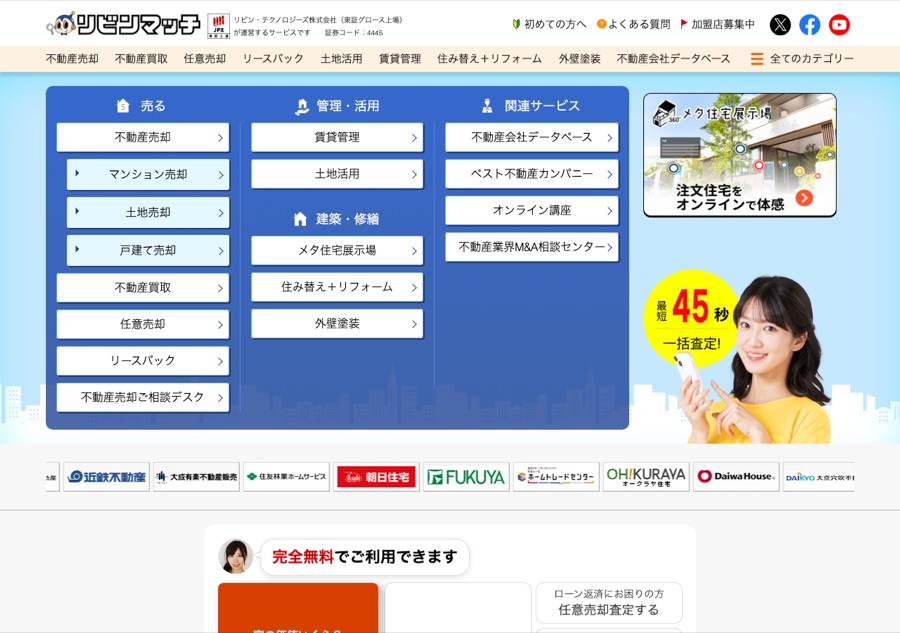Click the 任意売却査定する button

(609, 603)
